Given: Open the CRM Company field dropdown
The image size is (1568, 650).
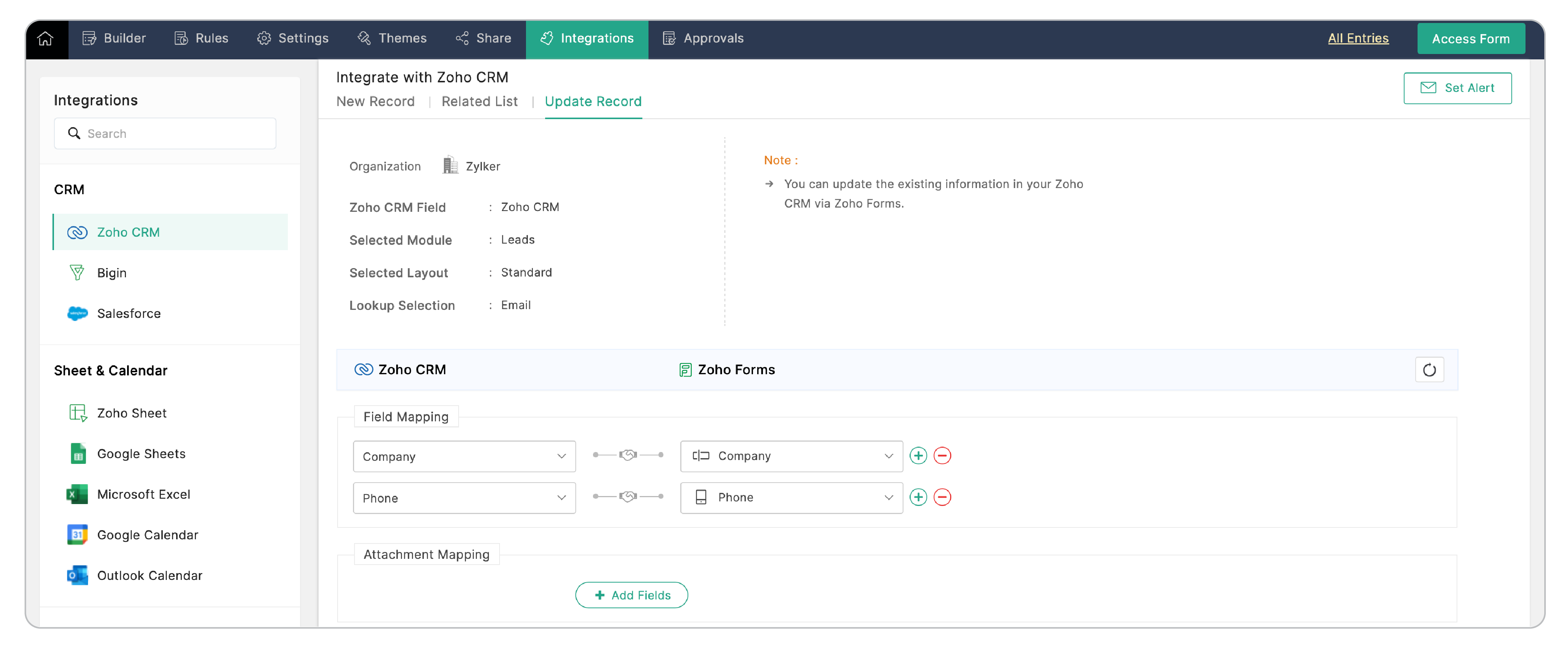Looking at the screenshot, I should point(464,456).
